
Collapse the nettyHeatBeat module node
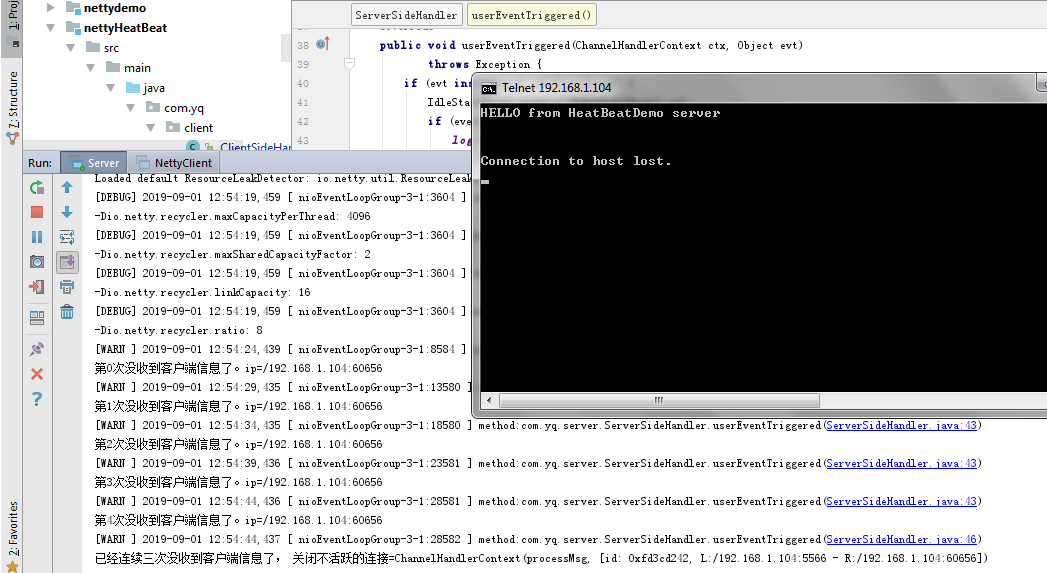point(51,28)
